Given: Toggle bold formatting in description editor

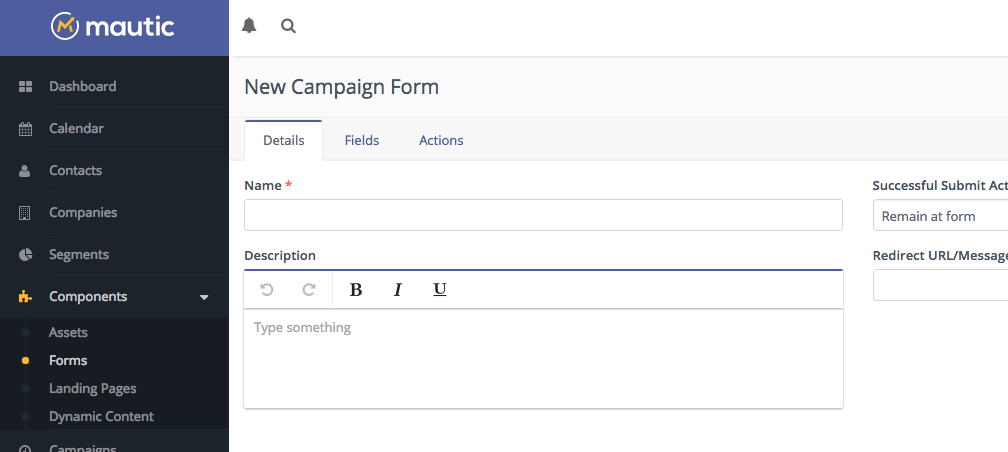Looking at the screenshot, I should [x=356, y=290].
